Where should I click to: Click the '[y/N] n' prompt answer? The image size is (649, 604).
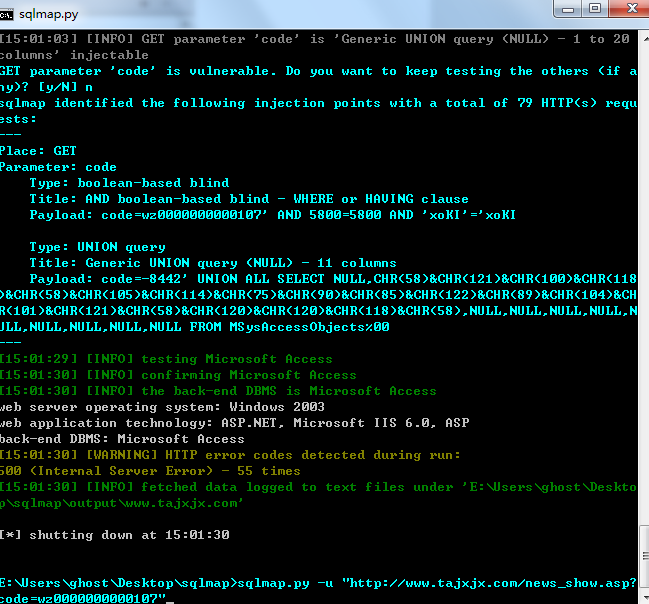[65, 87]
